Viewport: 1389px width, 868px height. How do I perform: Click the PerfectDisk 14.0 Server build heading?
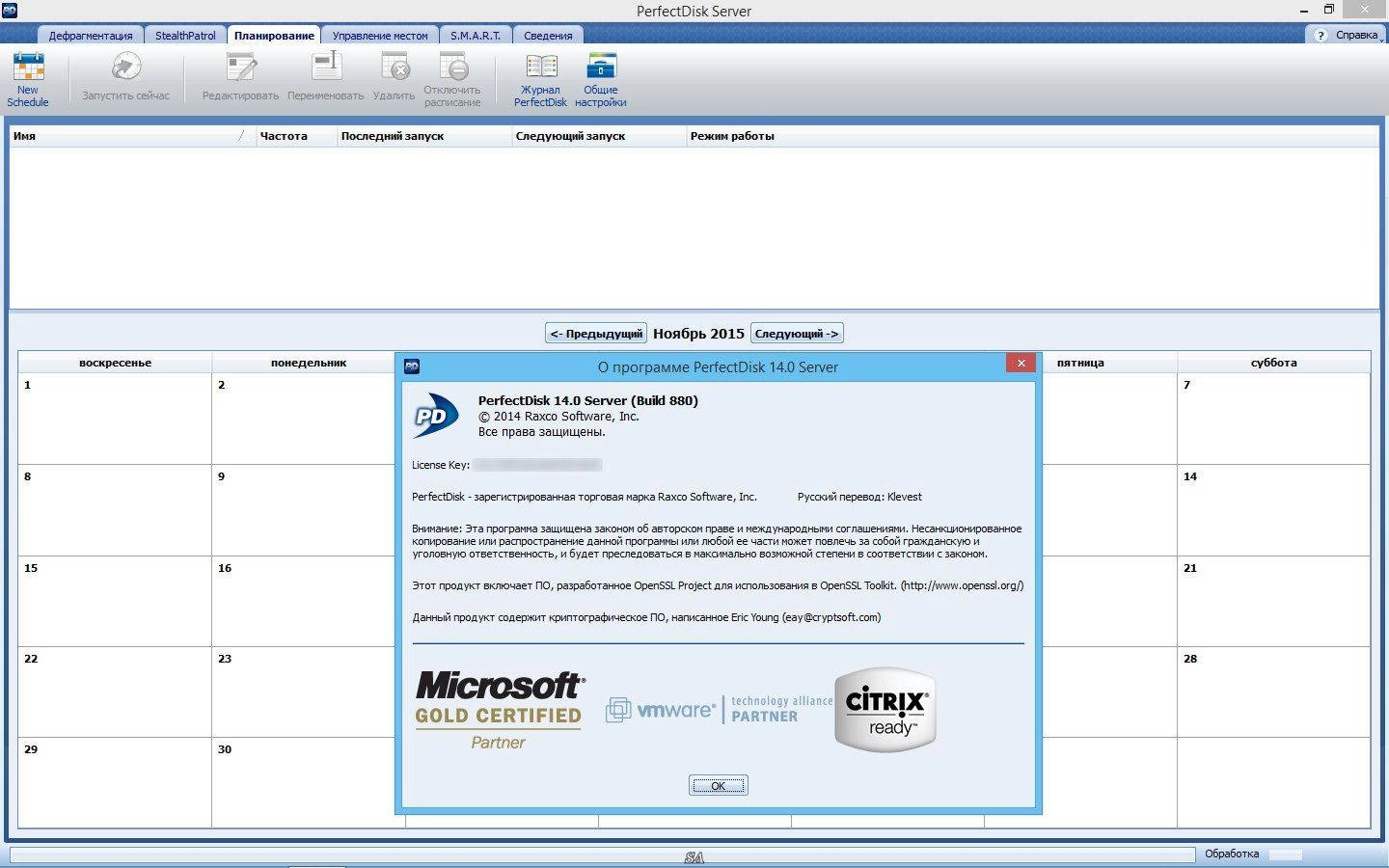tap(588, 400)
